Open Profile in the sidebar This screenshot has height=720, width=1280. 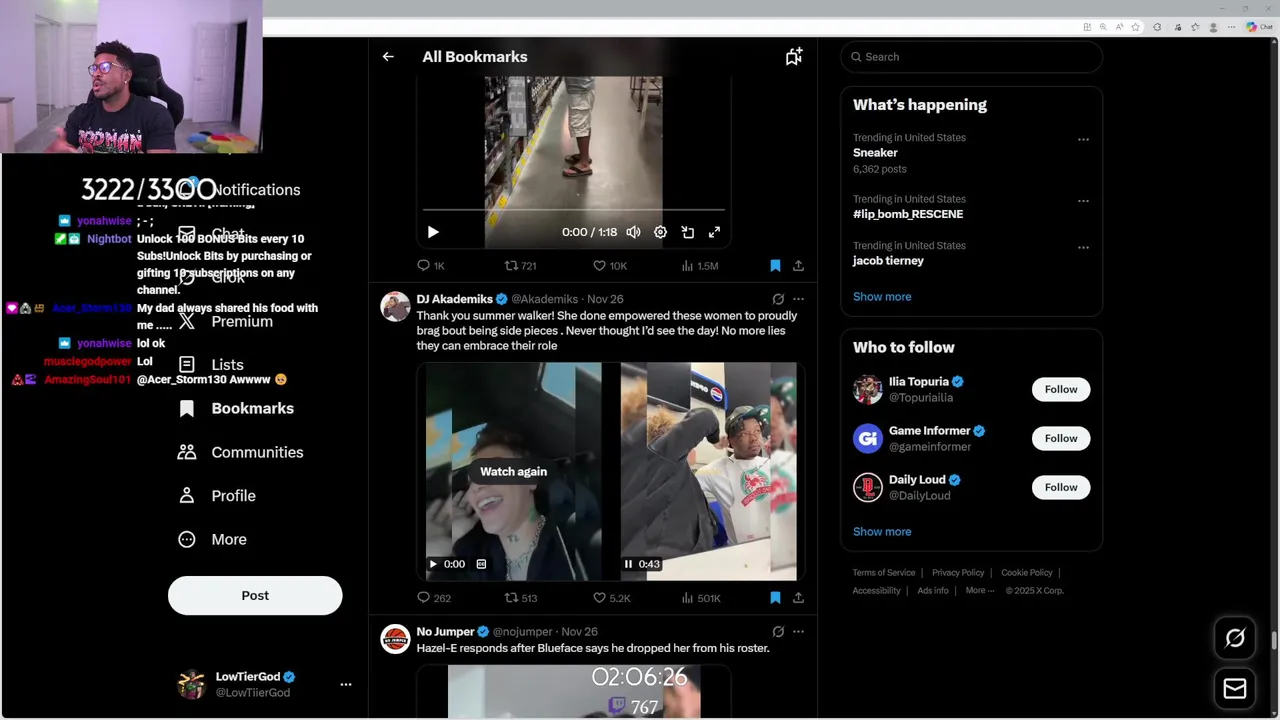coord(217,496)
